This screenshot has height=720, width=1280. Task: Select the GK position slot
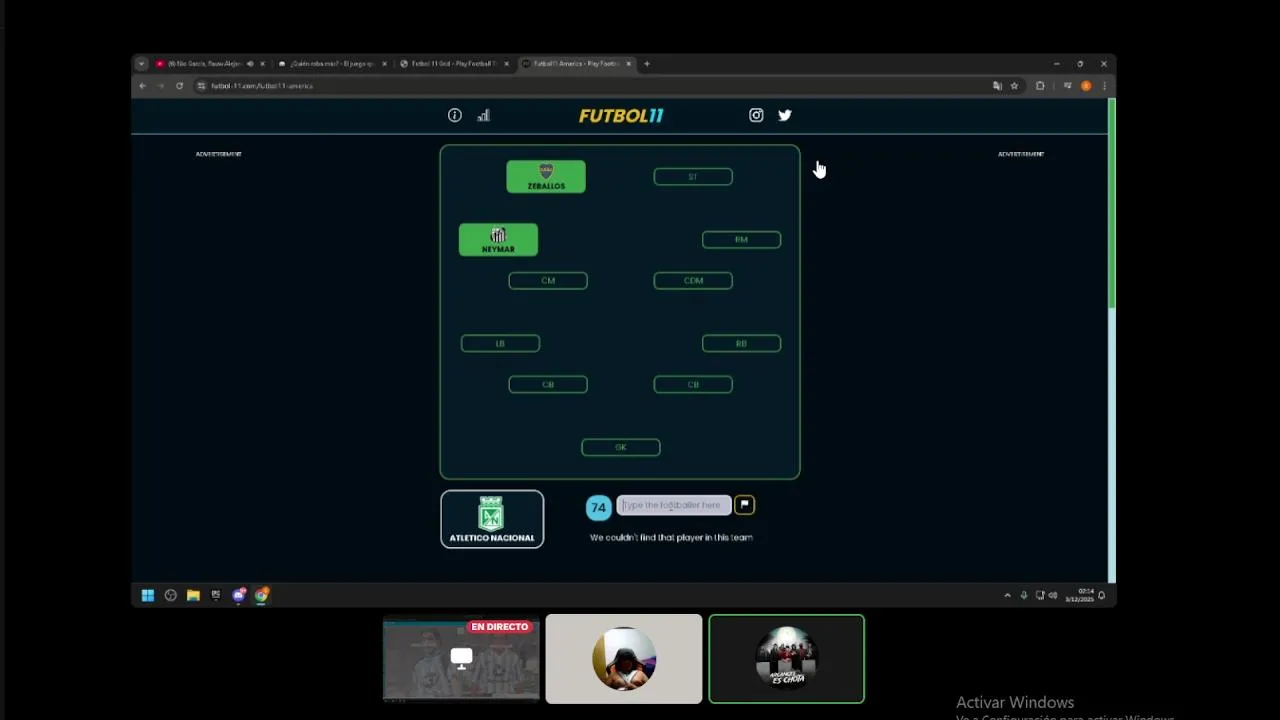[621, 447]
